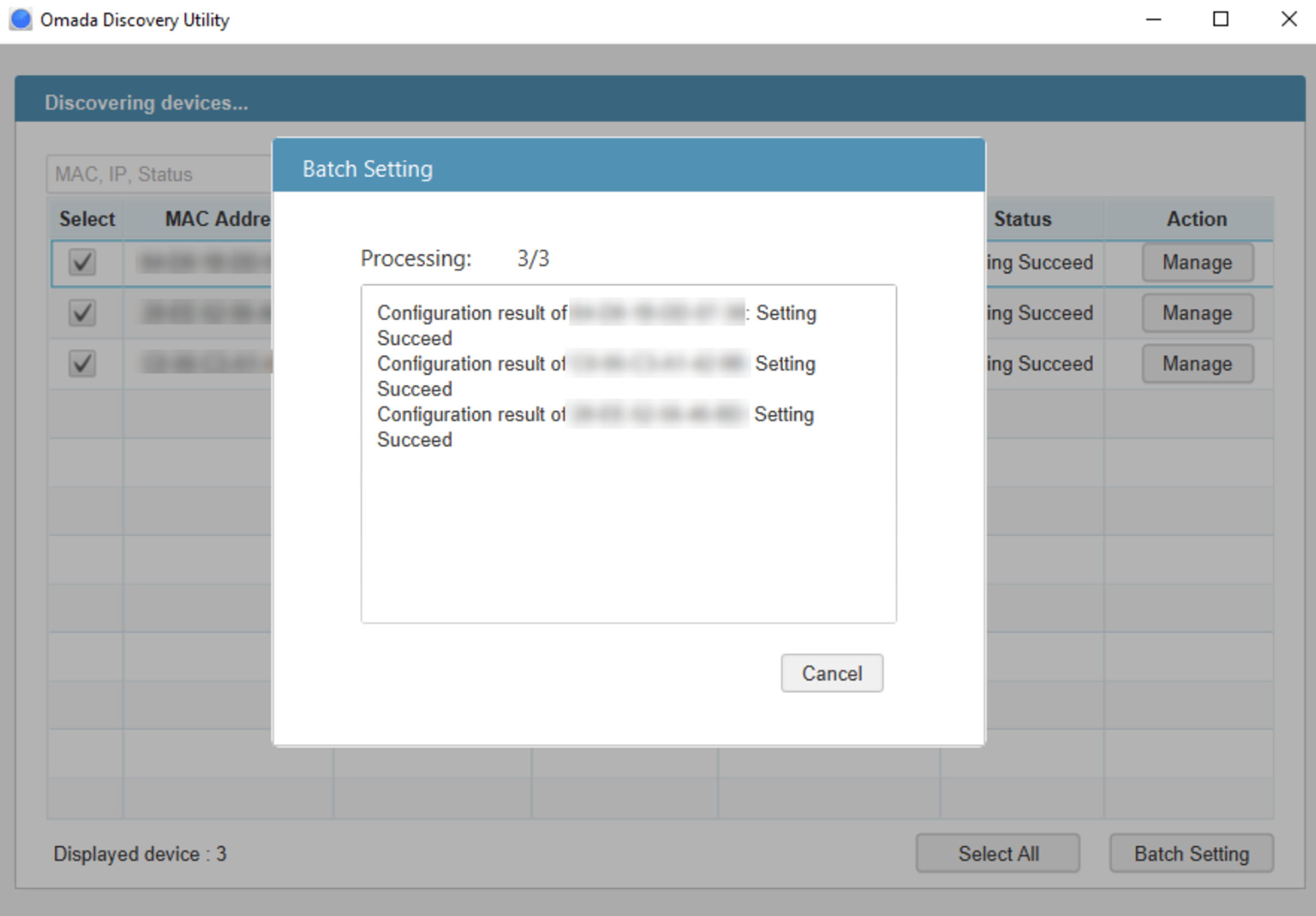Cancel the Batch Setting dialog
The height and width of the screenshot is (916, 1316).
[x=832, y=673]
